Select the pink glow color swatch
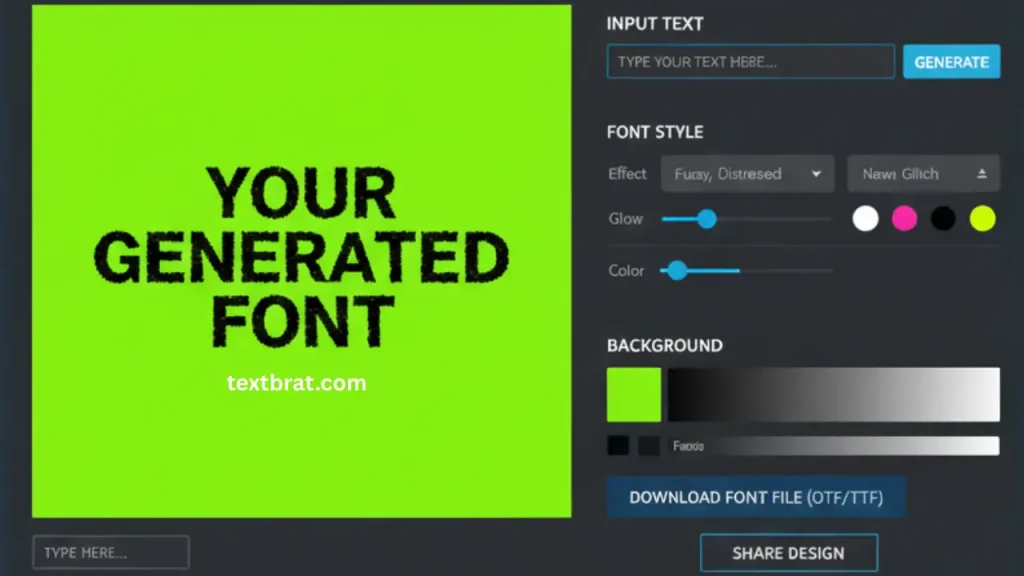The image size is (1024, 576). (904, 218)
